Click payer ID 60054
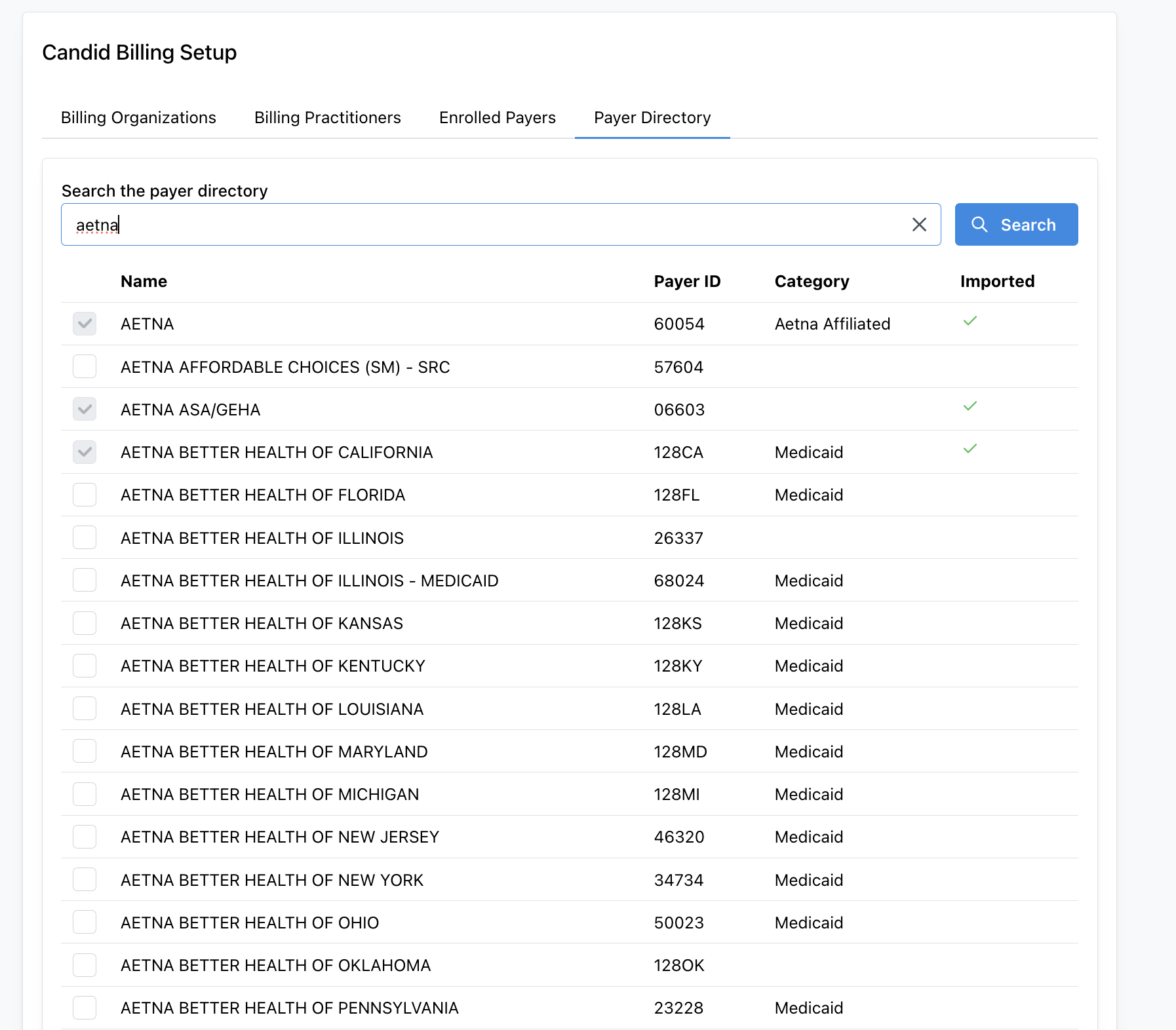 click(679, 324)
